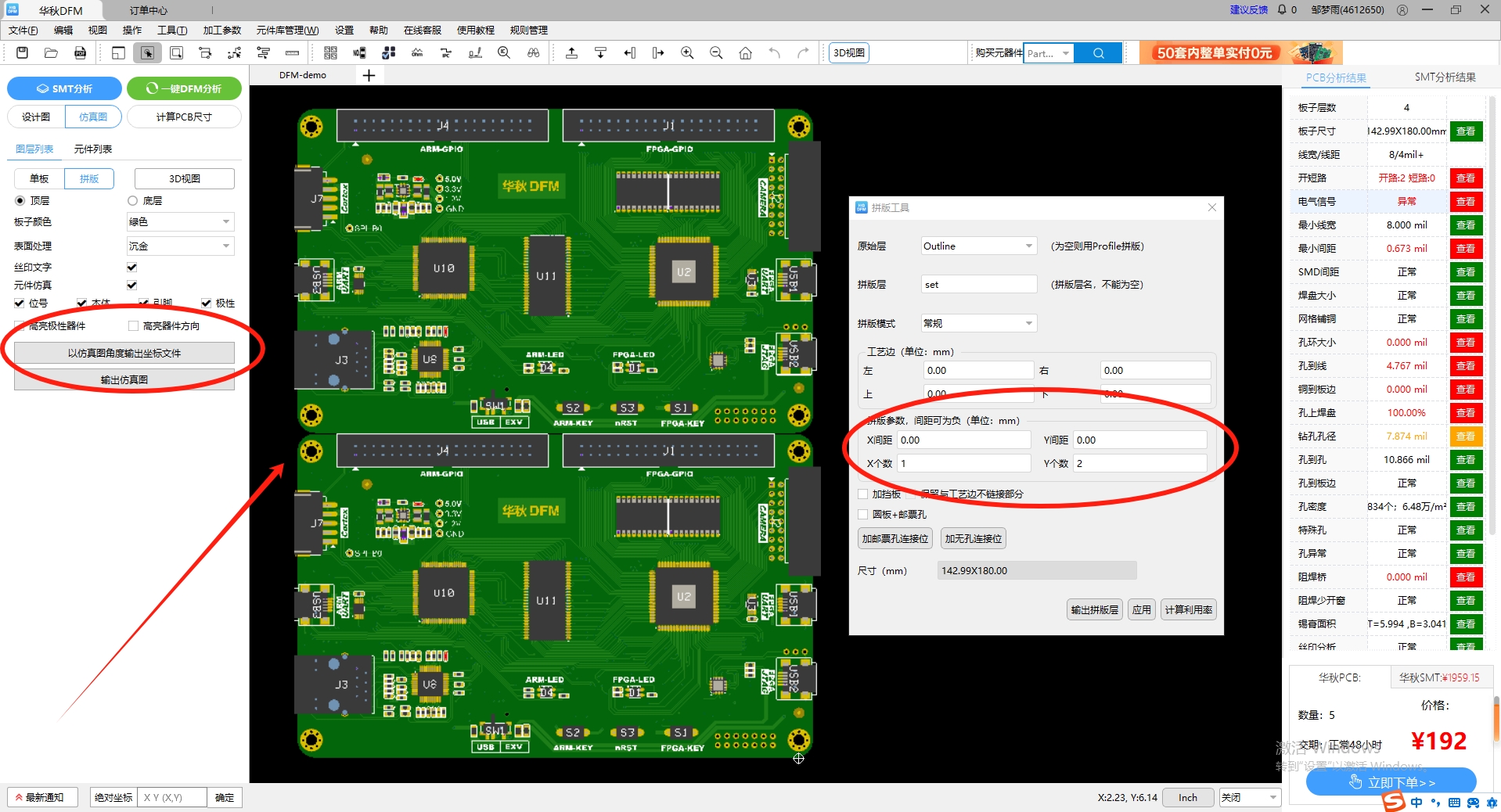Open the 加工参数 menu
Viewport: 1501px width, 812px height.
pyautogui.click(x=222, y=31)
